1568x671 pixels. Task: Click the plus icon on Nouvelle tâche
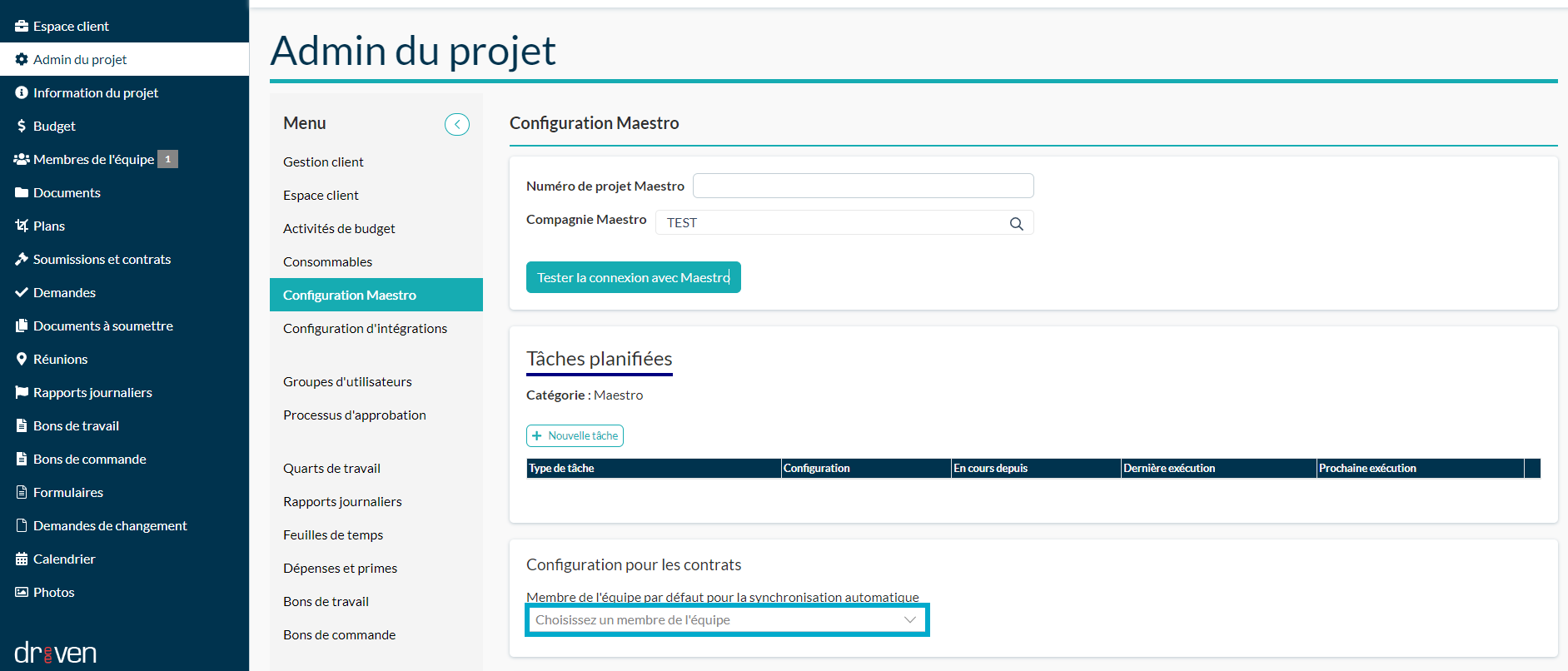point(537,435)
